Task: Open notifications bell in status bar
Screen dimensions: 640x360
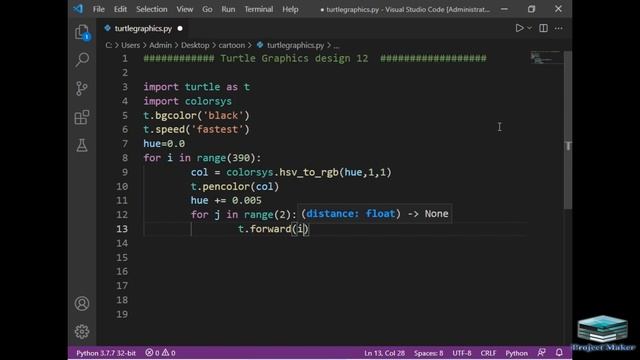Action: pos(559,352)
